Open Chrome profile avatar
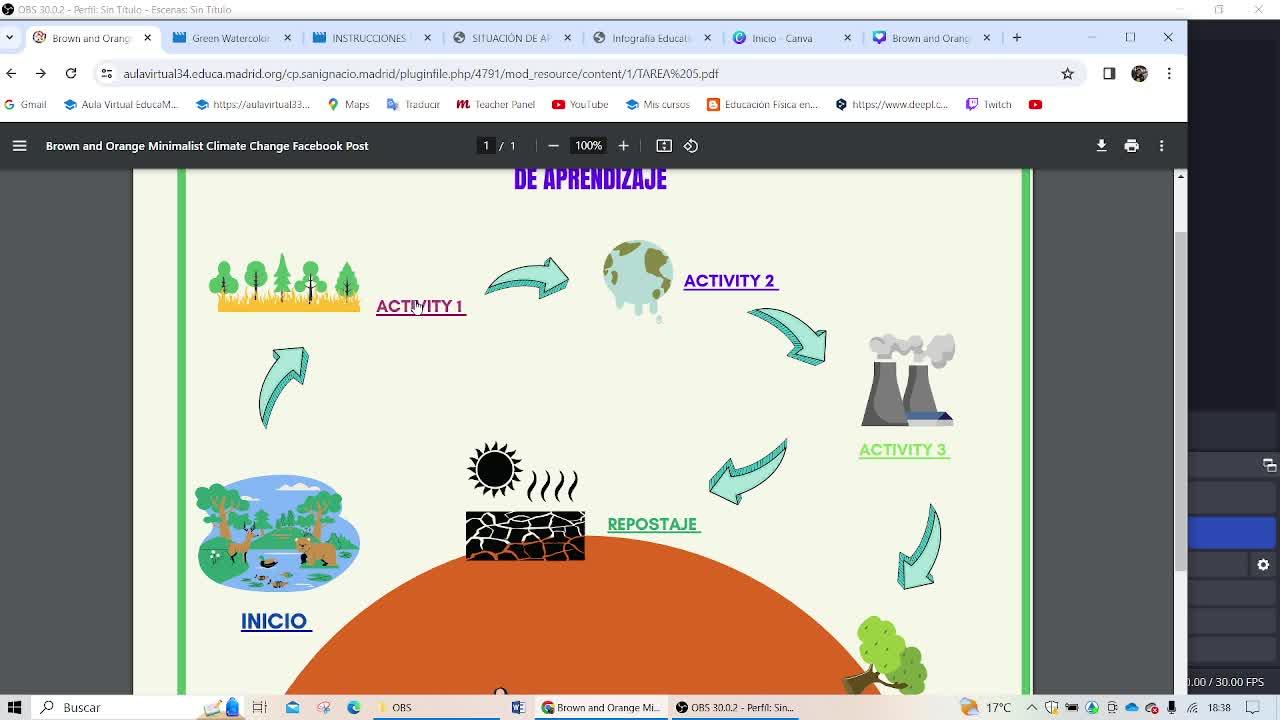This screenshot has width=1280, height=720. tap(1139, 73)
